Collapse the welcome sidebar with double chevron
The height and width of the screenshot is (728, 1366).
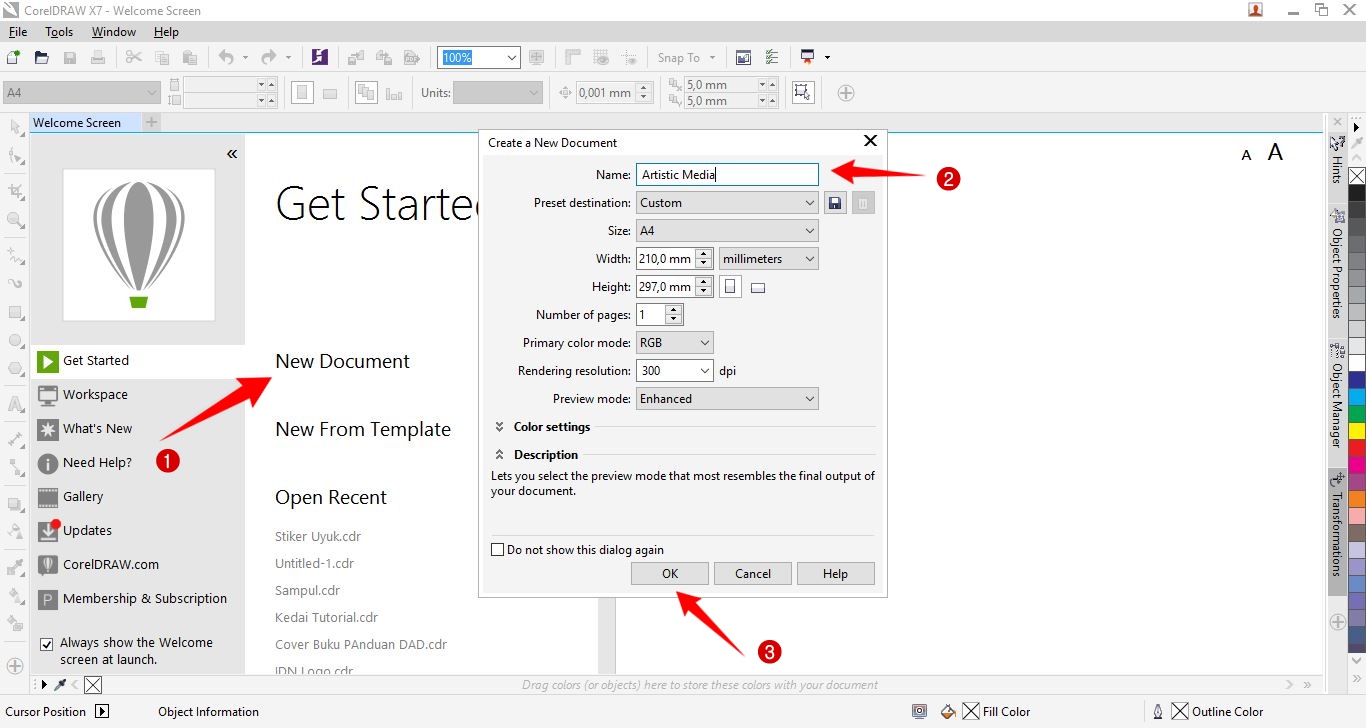232,154
